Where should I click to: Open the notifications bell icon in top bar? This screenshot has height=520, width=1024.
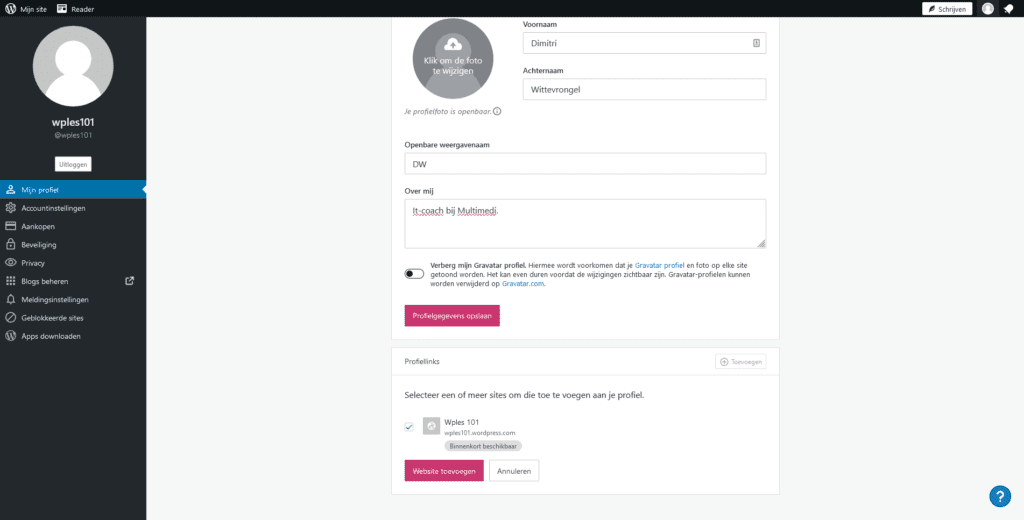pyautogui.click(x=1008, y=8)
